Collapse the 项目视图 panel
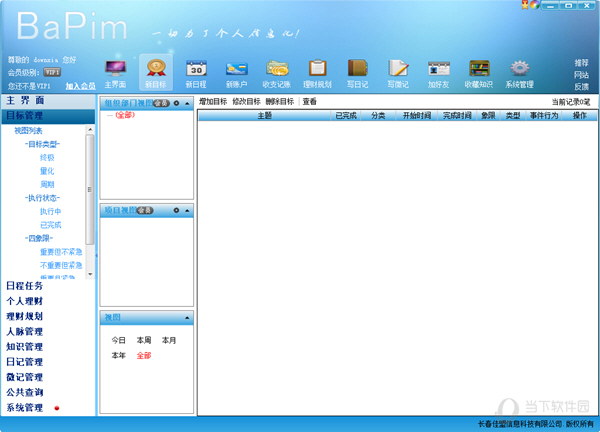Image resolution: width=600 pixels, height=432 pixels. (187, 210)
